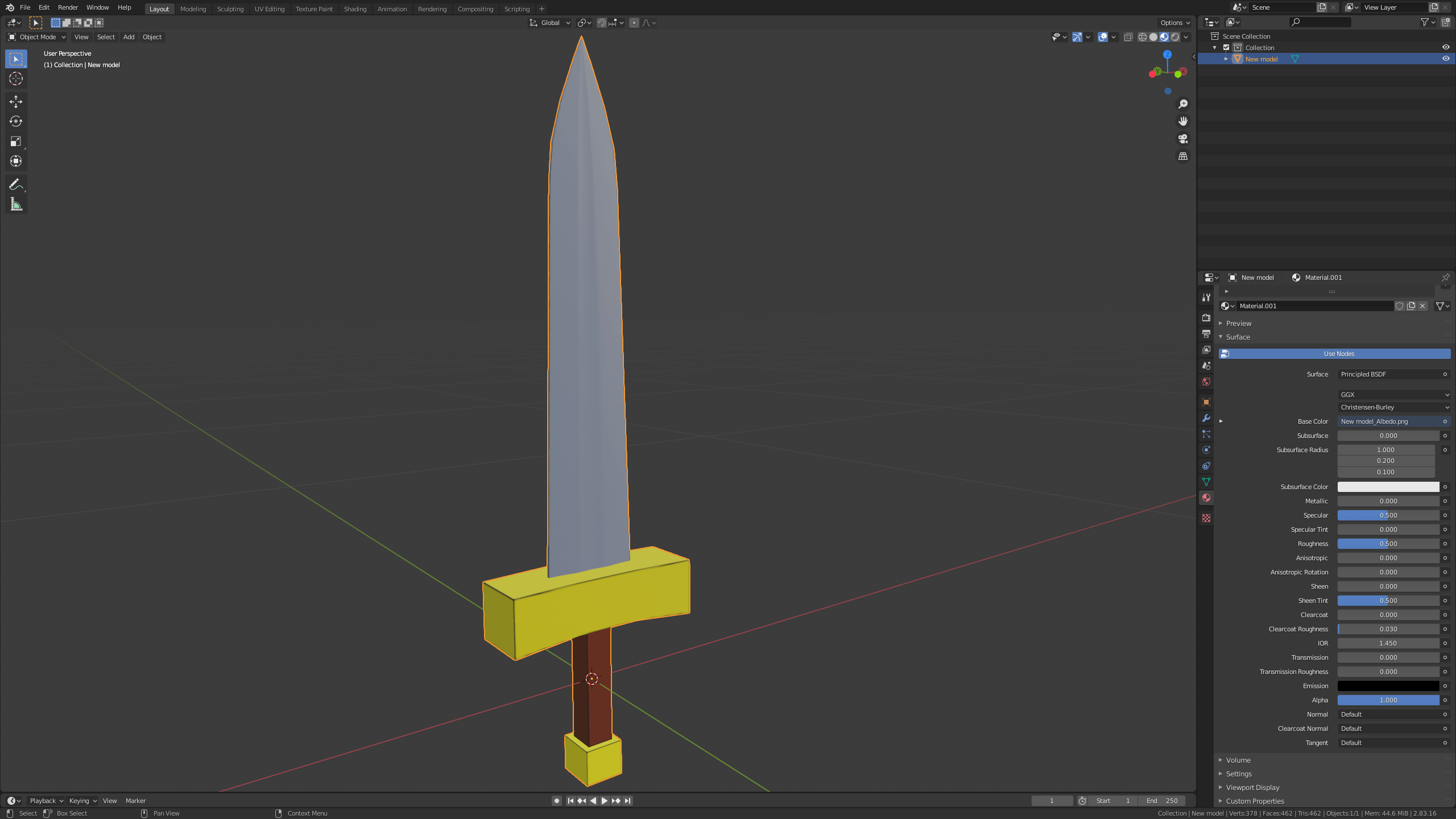Expand the Viewport Display panel
This screenshot has width=1456, height=819.
pos(1252,787)
